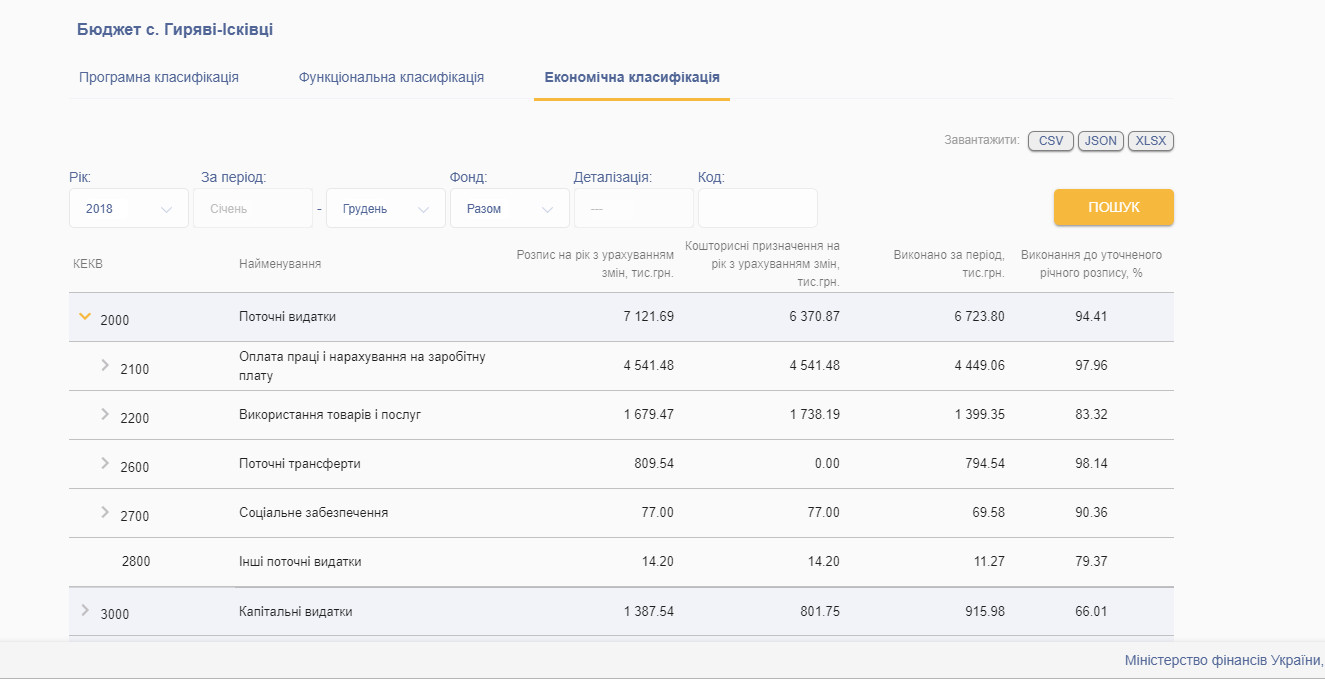Screen dimensions: 1325x680
Task: Open the Фонд Разом dropdown
Action: point(510,208)
